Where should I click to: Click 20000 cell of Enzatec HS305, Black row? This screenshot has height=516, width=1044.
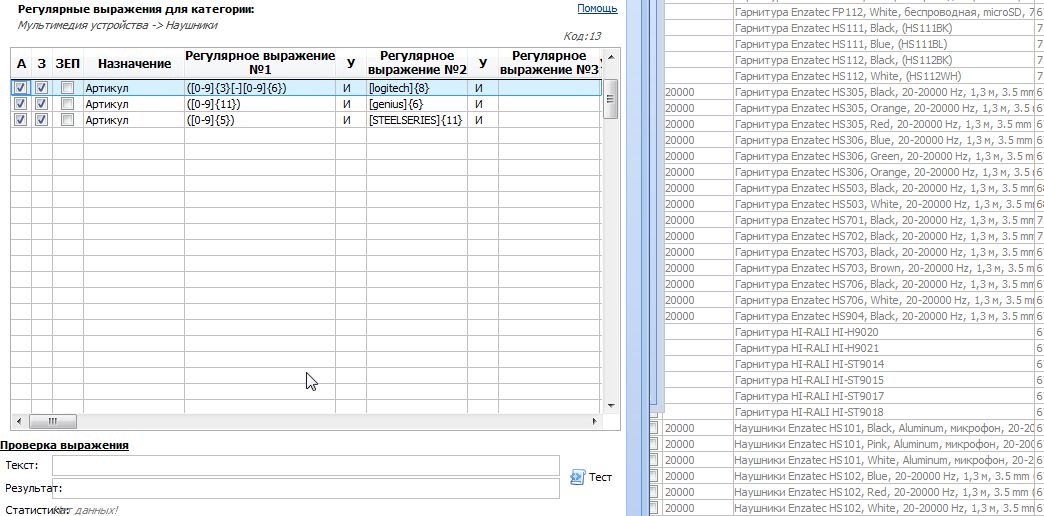coord(698,92)
